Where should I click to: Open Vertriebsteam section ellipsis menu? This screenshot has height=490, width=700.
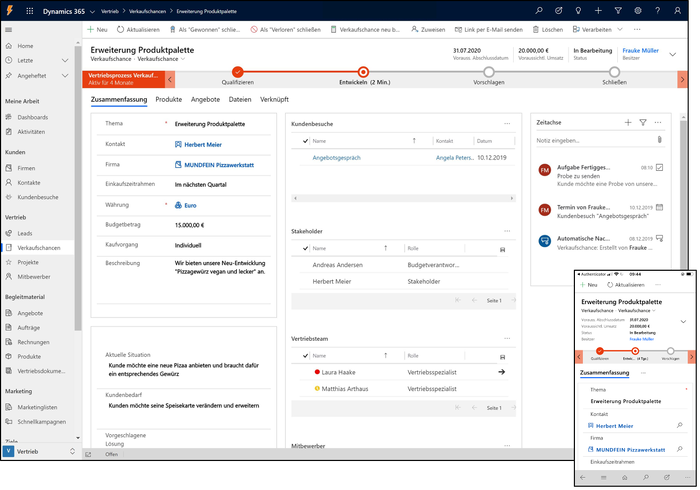coord(507,338)
